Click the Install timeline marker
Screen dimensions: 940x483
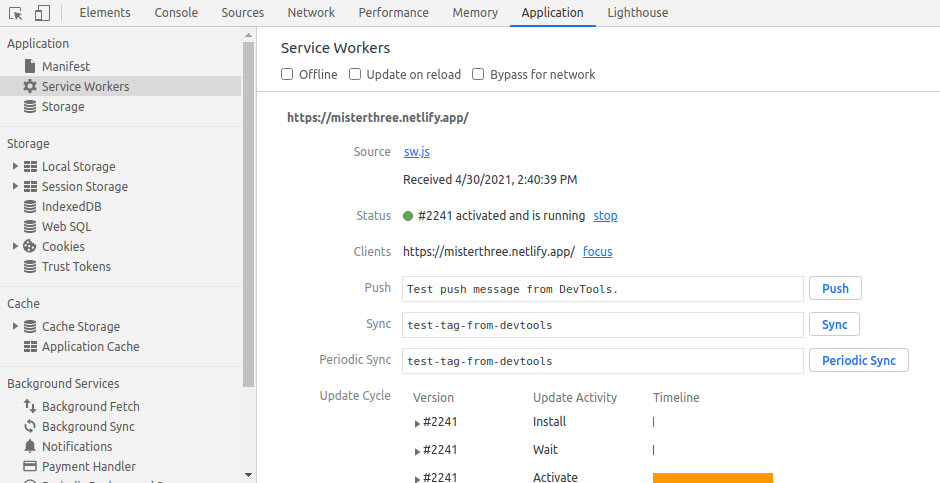653,422
